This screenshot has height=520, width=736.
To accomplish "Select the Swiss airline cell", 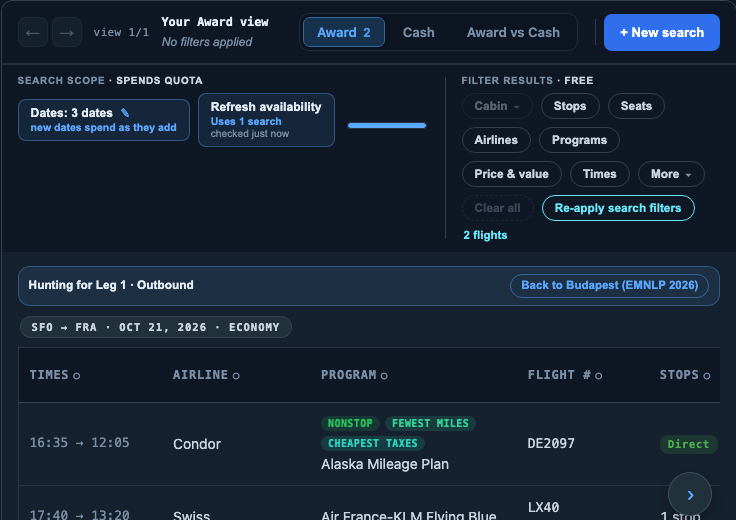I will (192, 515).
